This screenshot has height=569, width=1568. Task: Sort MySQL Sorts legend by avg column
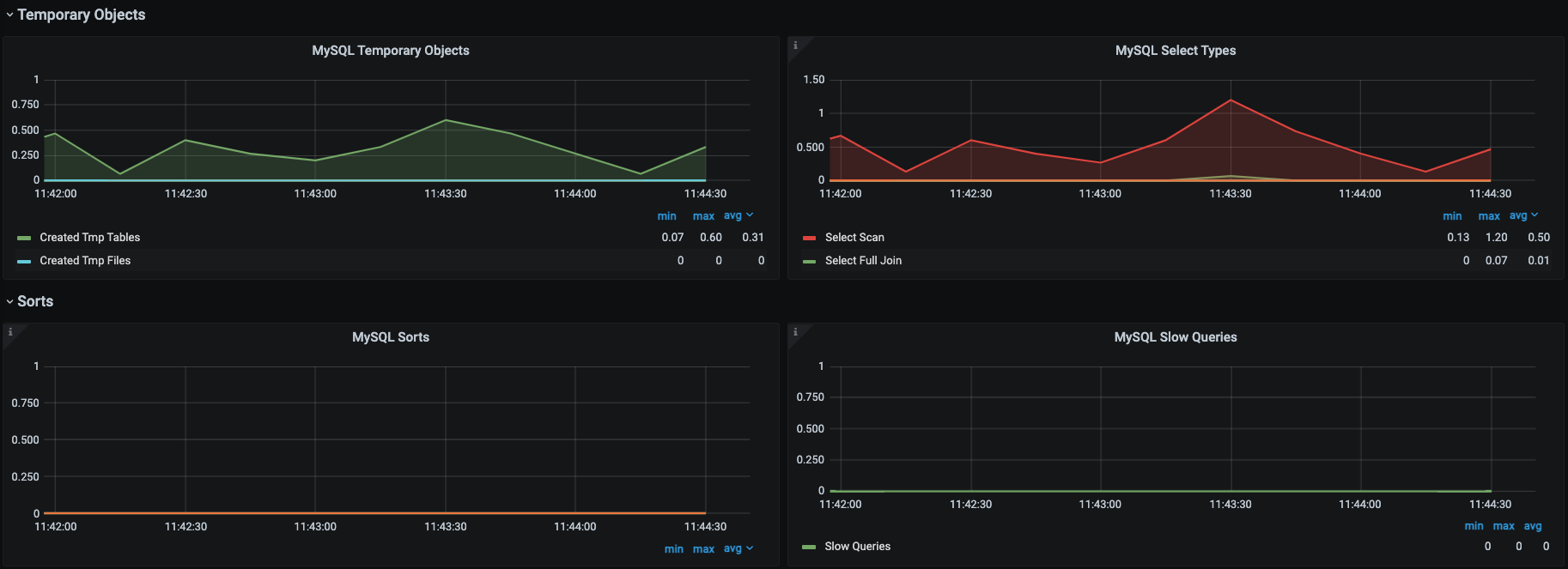(x=732, y=548)
